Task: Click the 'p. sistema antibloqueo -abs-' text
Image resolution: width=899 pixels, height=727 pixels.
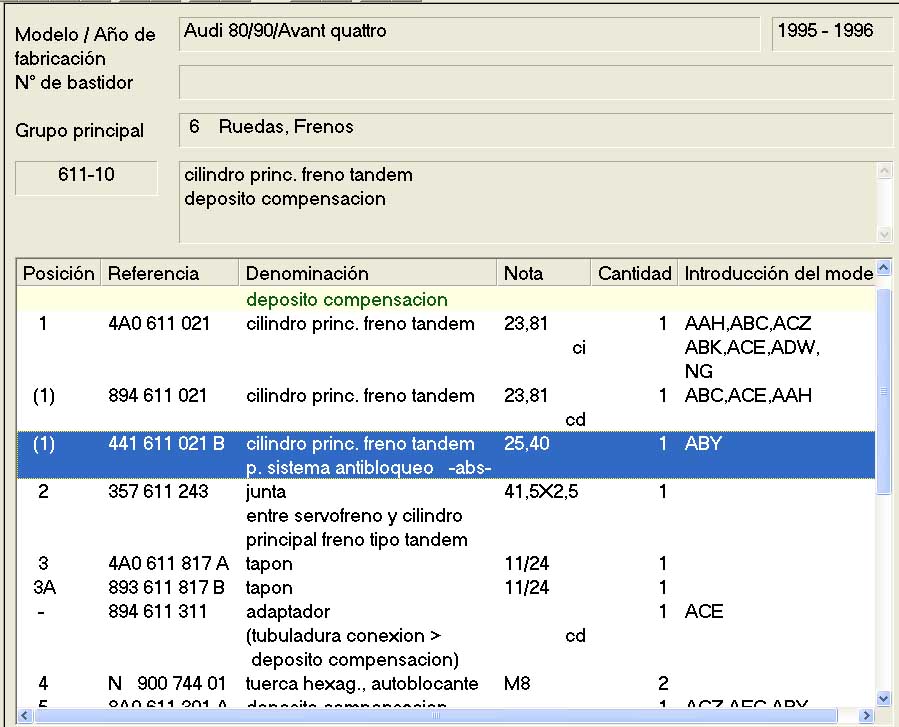Action: (x=369, y=468)
